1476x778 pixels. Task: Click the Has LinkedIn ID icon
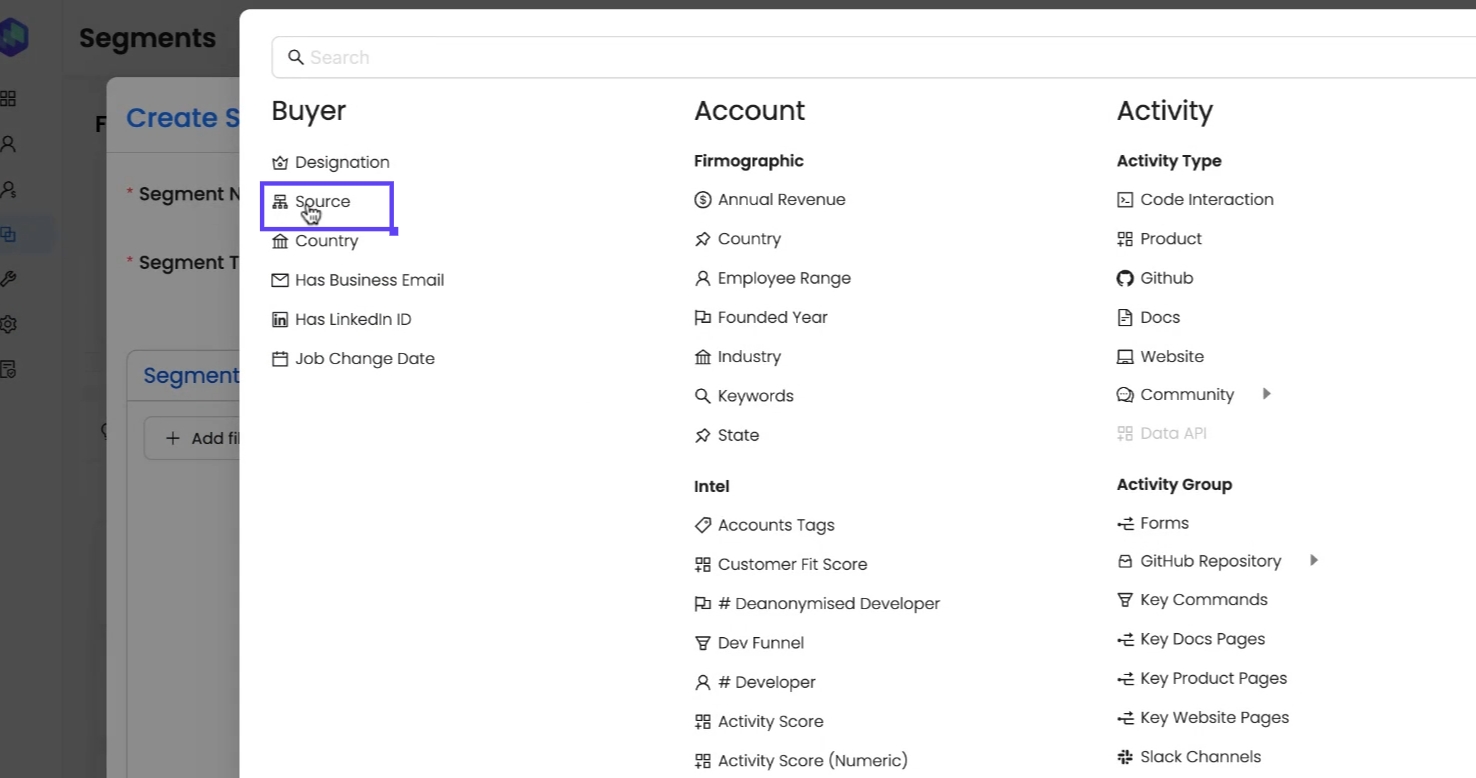[x=280, y=320]
